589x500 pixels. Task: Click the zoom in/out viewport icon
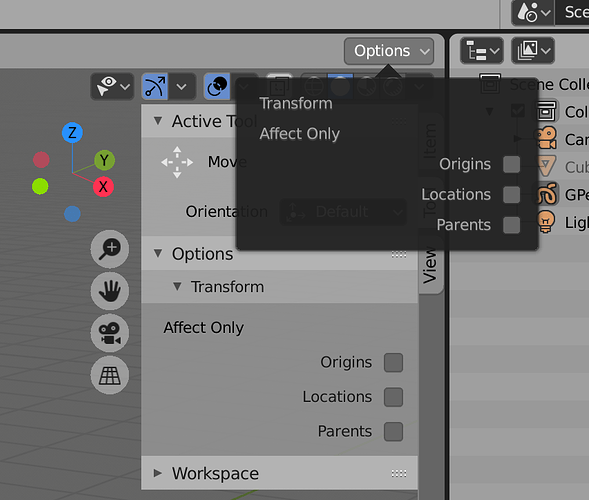click(x=110, y=249)
